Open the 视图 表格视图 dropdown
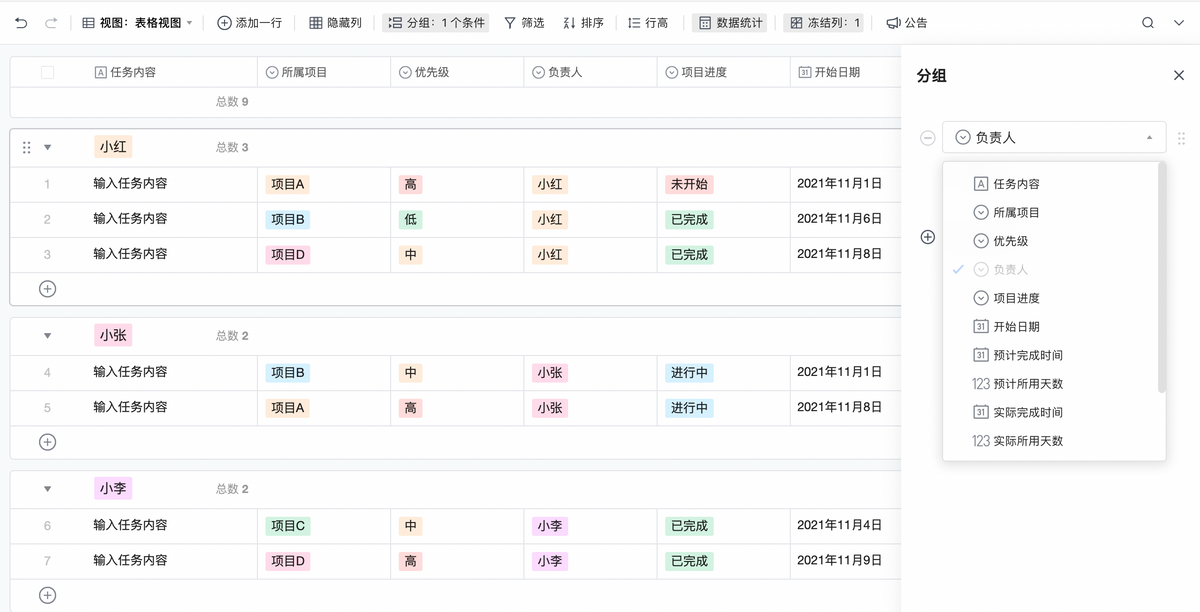This screenshot has width=1200, height=612. [137, 22]
